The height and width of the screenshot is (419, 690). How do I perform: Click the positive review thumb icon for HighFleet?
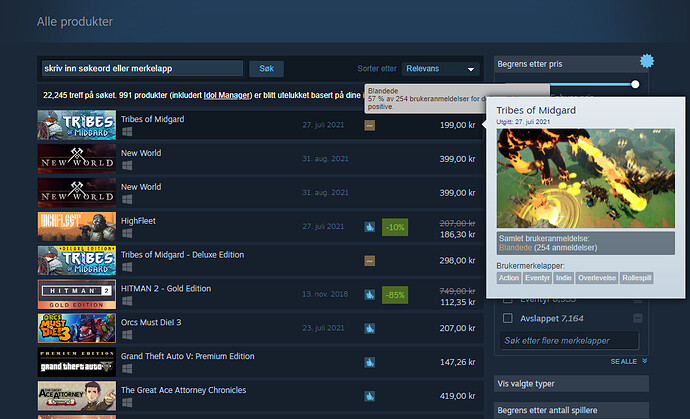(x=370, y=227)
